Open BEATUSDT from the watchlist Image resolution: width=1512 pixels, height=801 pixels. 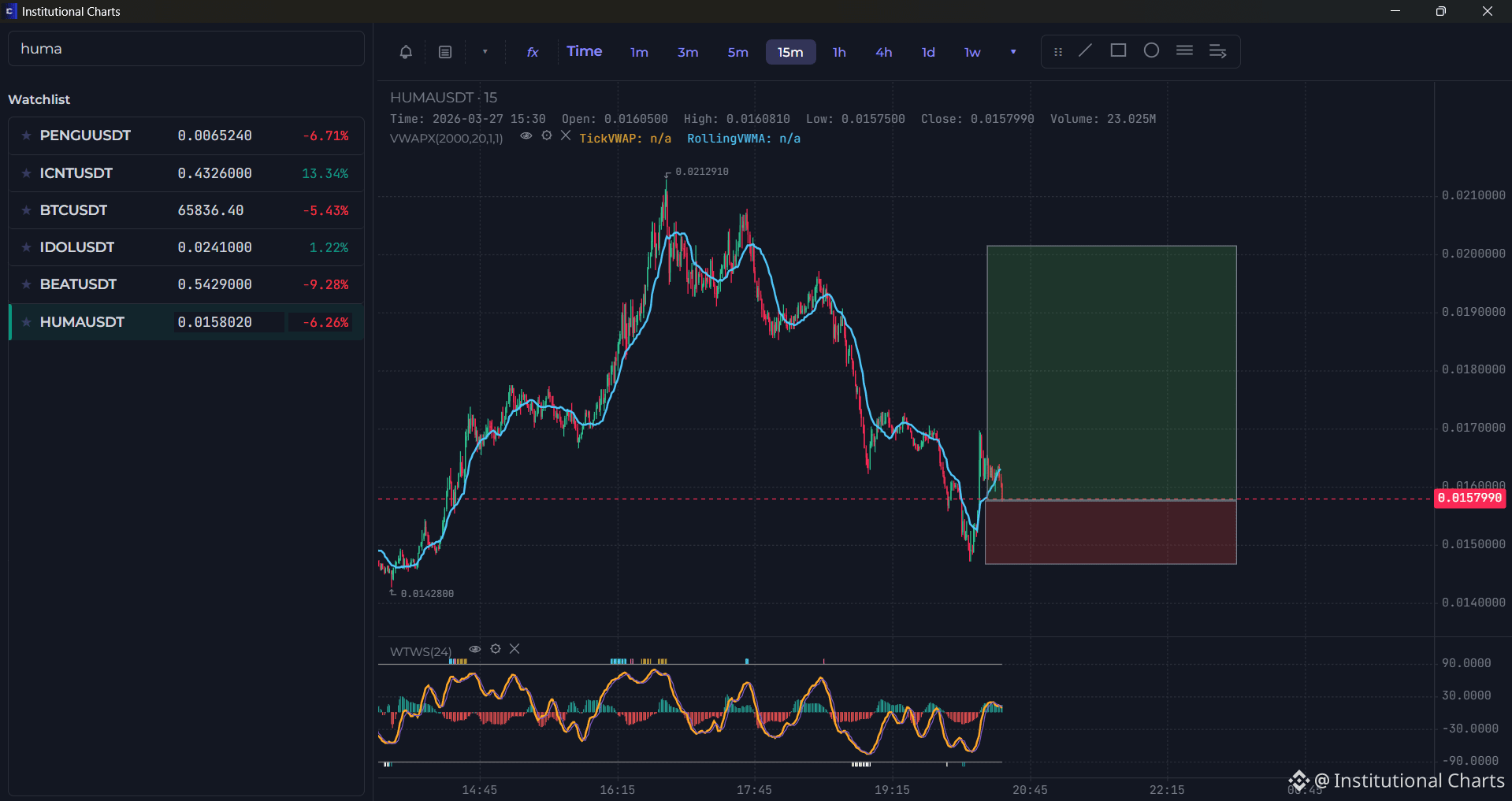pyautogui.click(x=186, y=284)
